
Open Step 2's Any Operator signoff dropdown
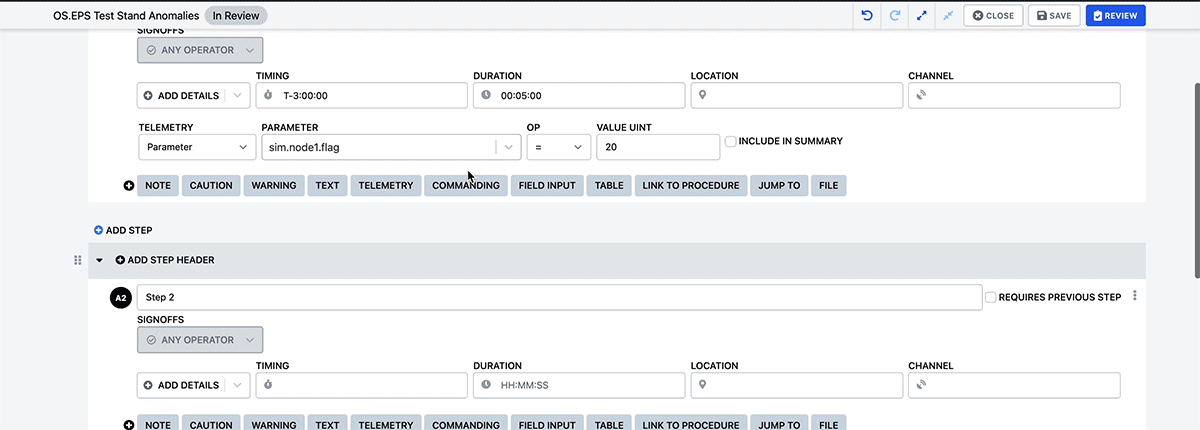click(200, 340)
